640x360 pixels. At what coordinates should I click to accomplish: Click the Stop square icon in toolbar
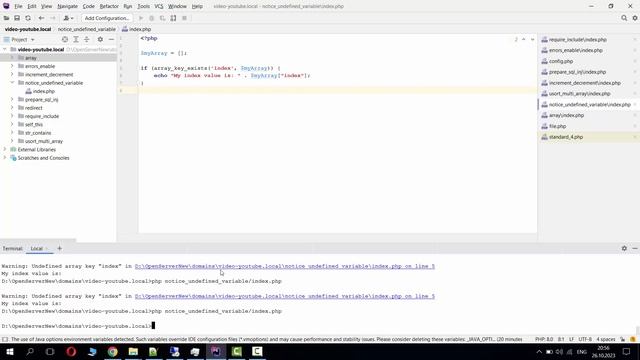(x=184, y=18)
